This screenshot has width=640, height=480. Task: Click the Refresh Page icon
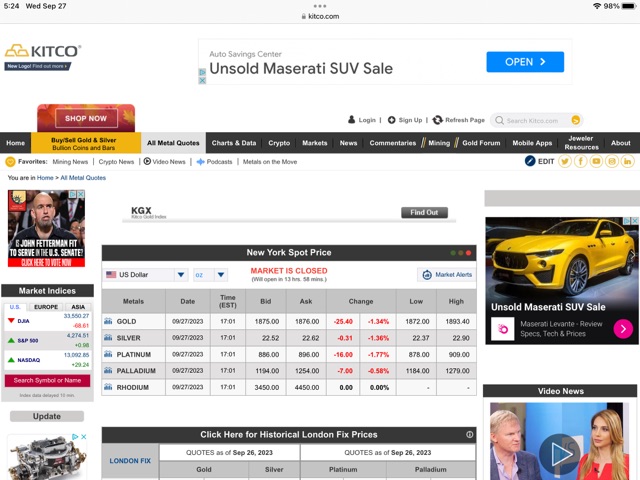click(437, 120)
